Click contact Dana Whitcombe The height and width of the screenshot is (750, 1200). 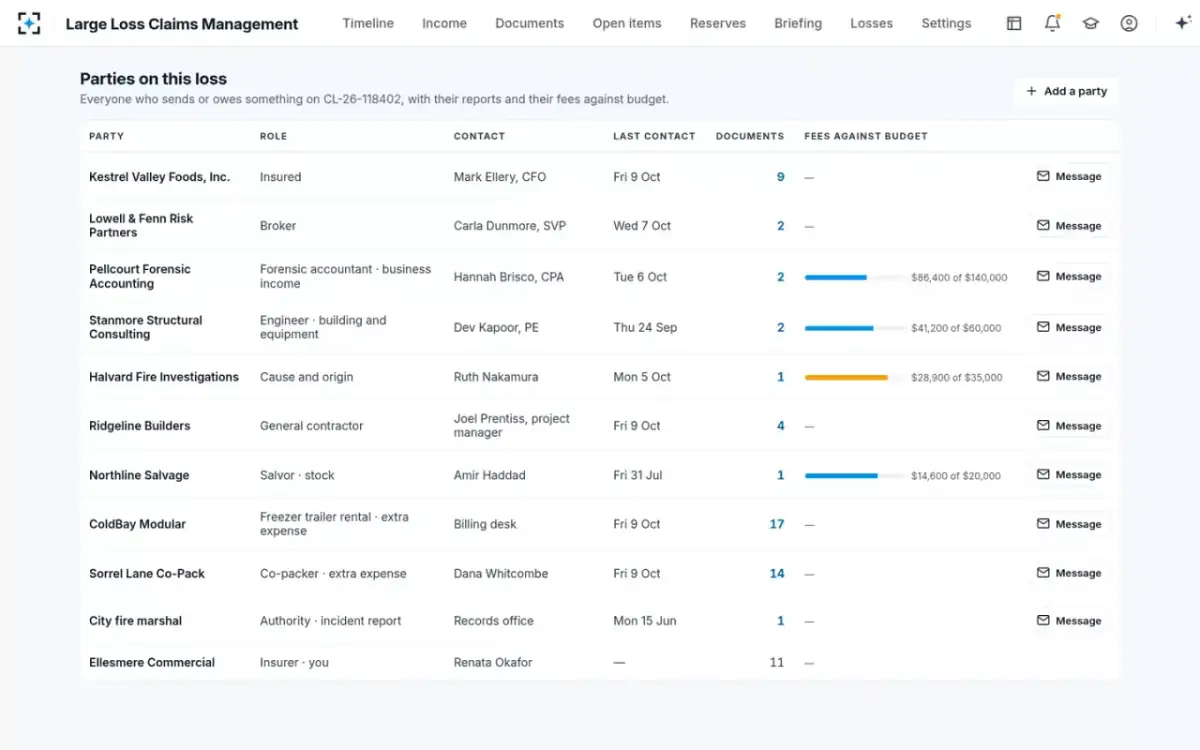[x=501, y=574]
